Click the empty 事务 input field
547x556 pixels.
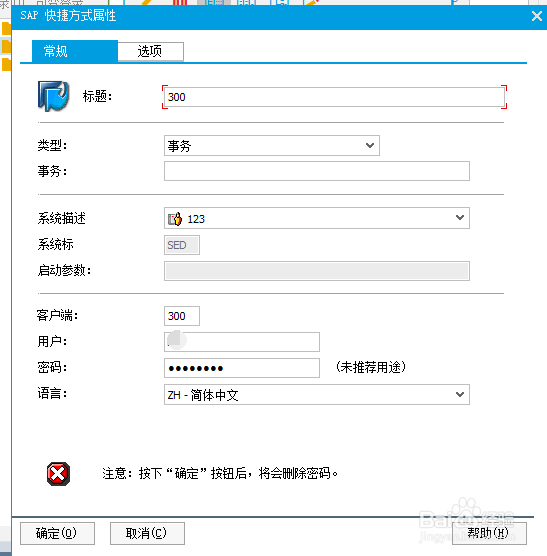[x=317, y=171]
